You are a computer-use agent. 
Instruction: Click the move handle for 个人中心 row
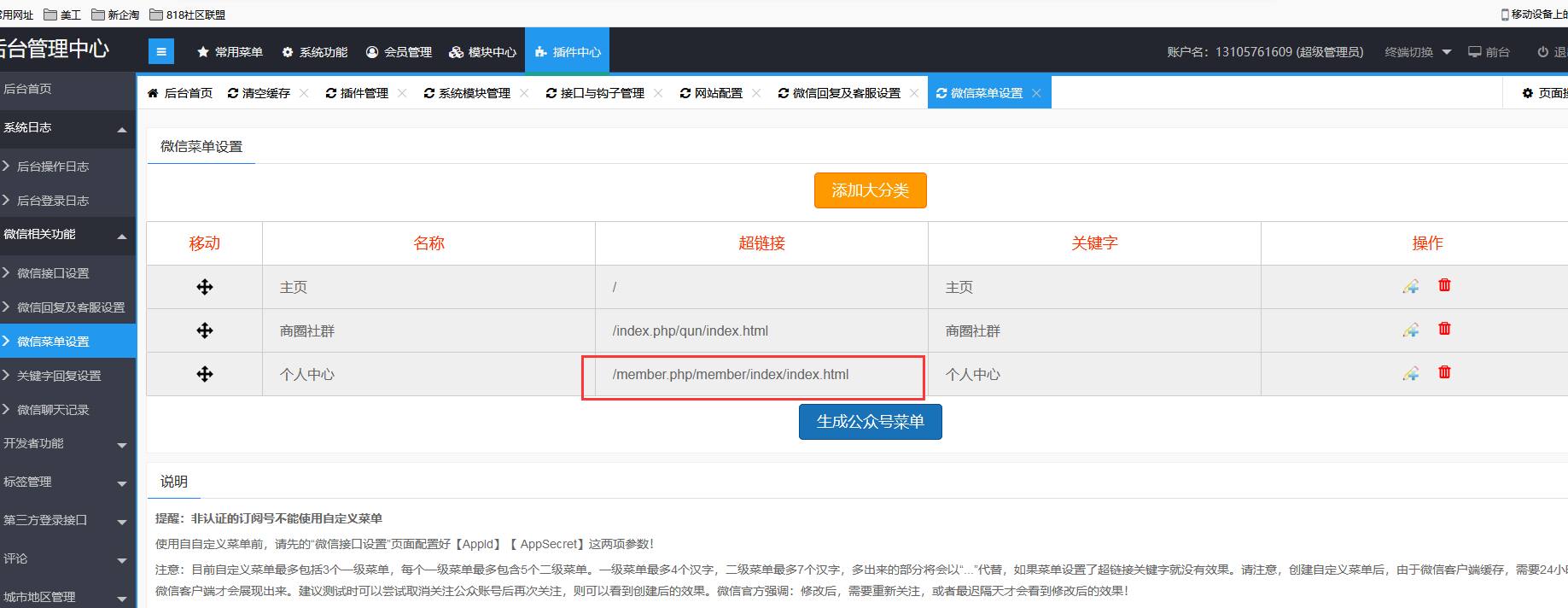tap(205, 374)
